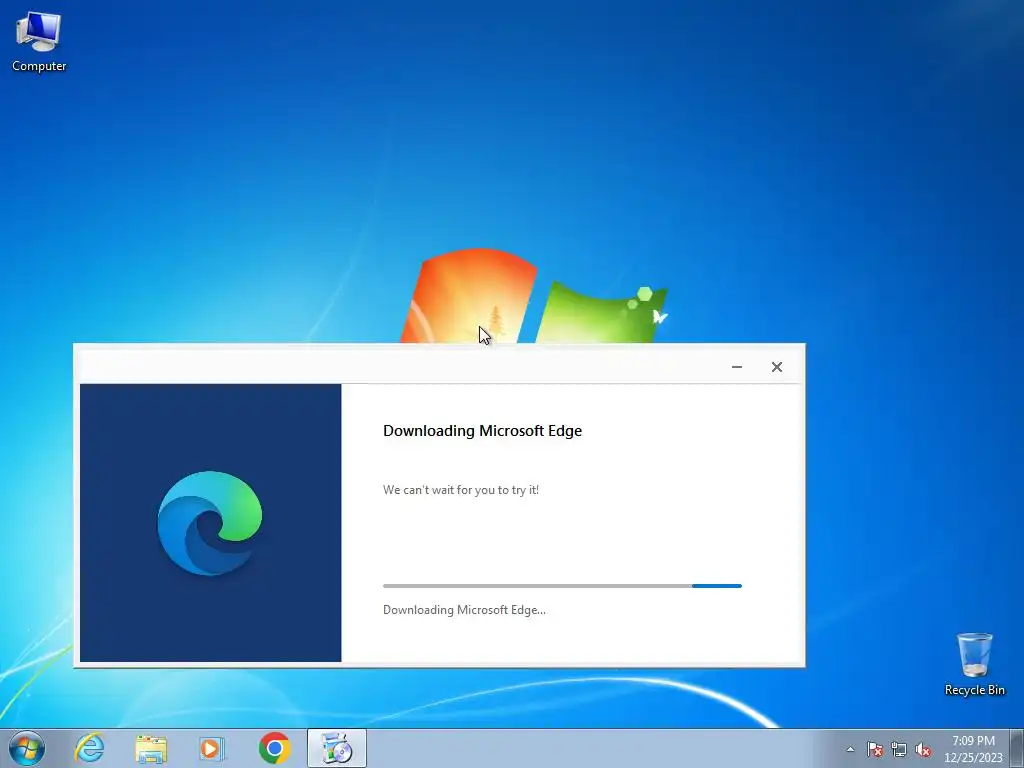Open the Windows Start menu orb
Screen dimensions: 1024x768
click(x=27, y=748)
